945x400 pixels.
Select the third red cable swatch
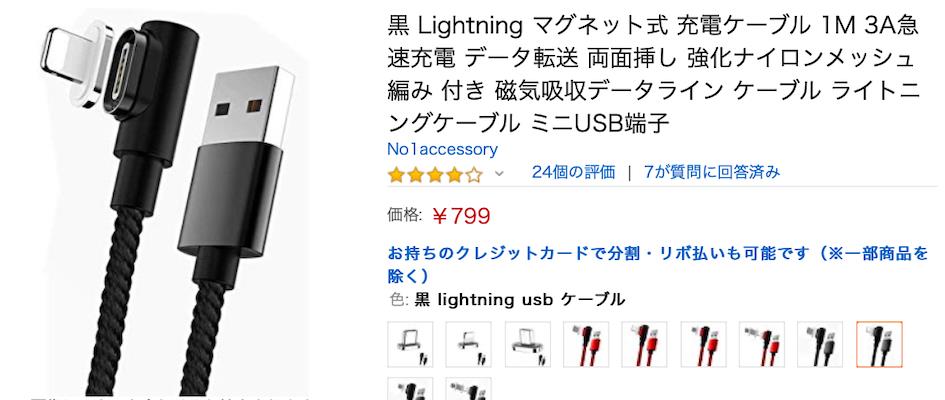pyautogui.click(x=703, y=344)
